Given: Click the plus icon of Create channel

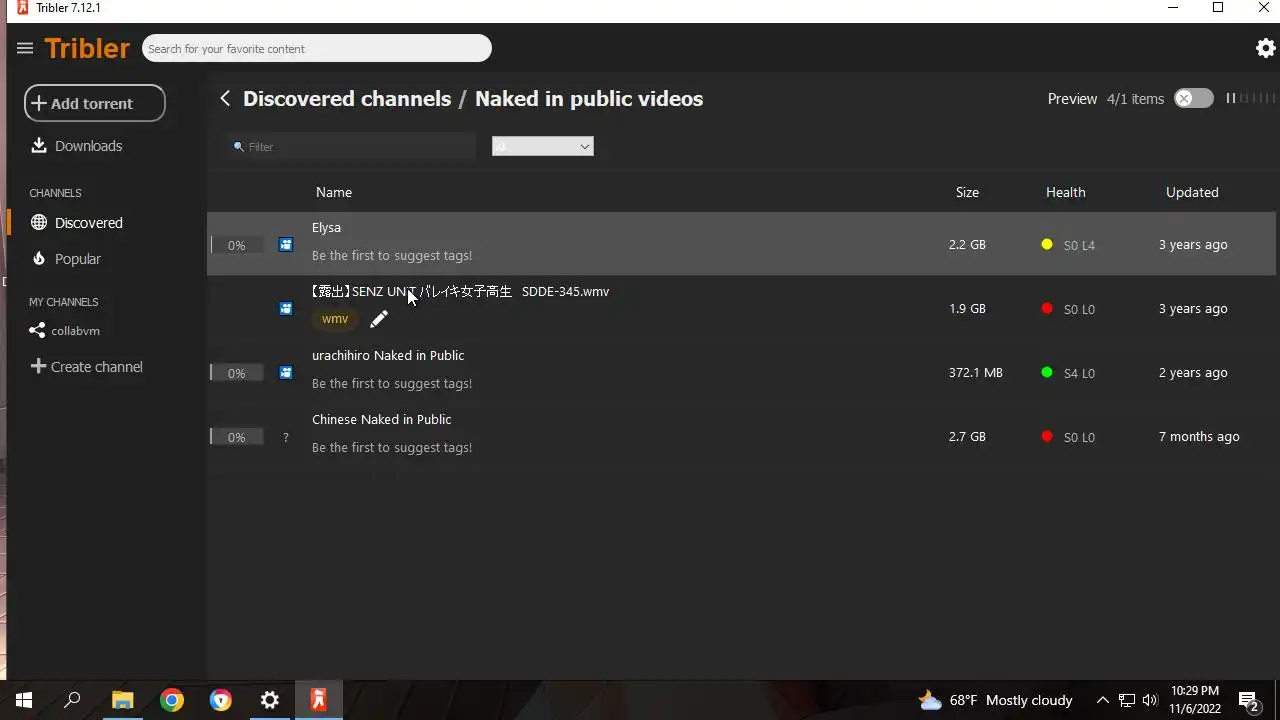Looking at the screenshot, I should (x=39, y=366).
